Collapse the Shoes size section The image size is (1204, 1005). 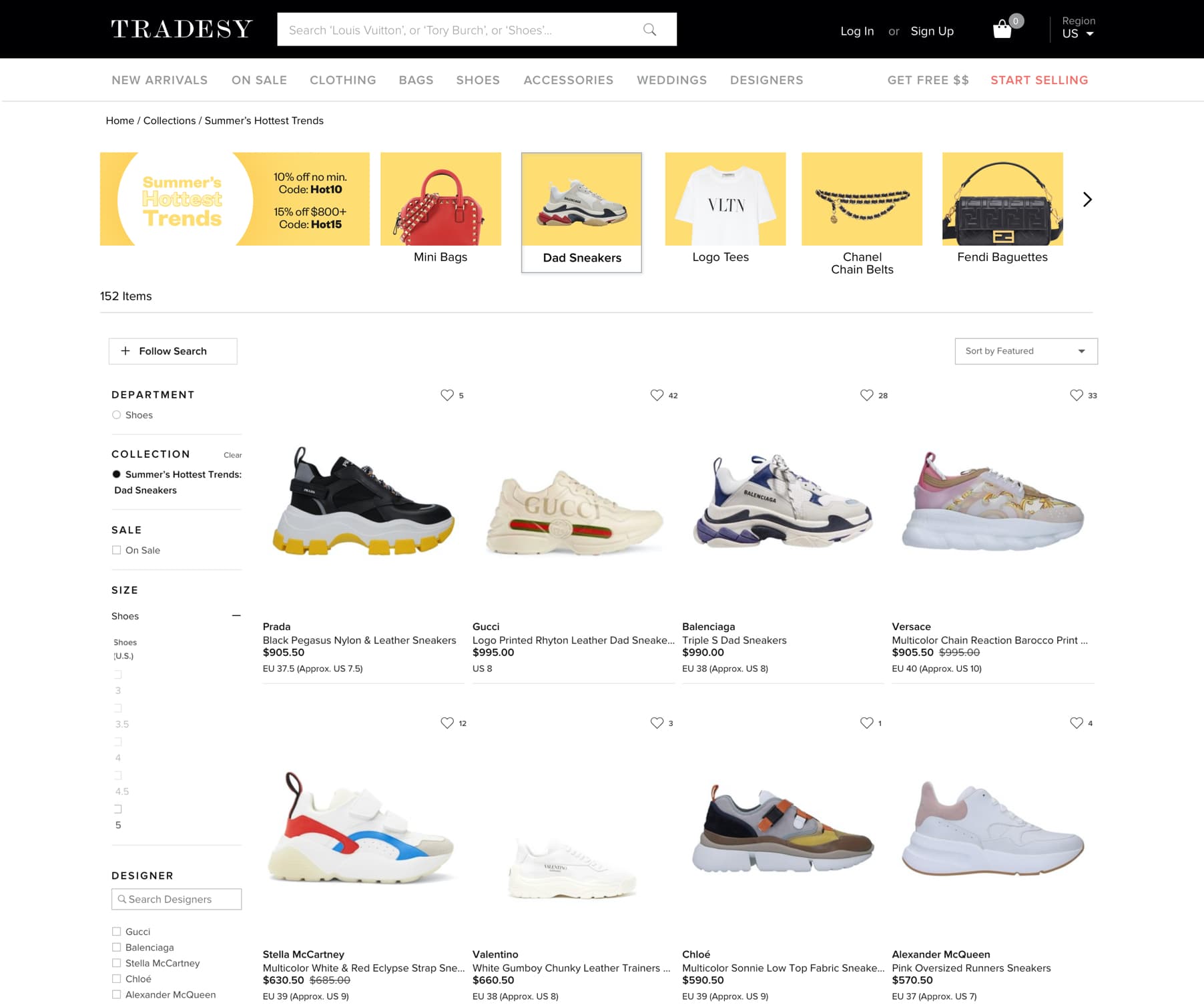pos(236,615)
